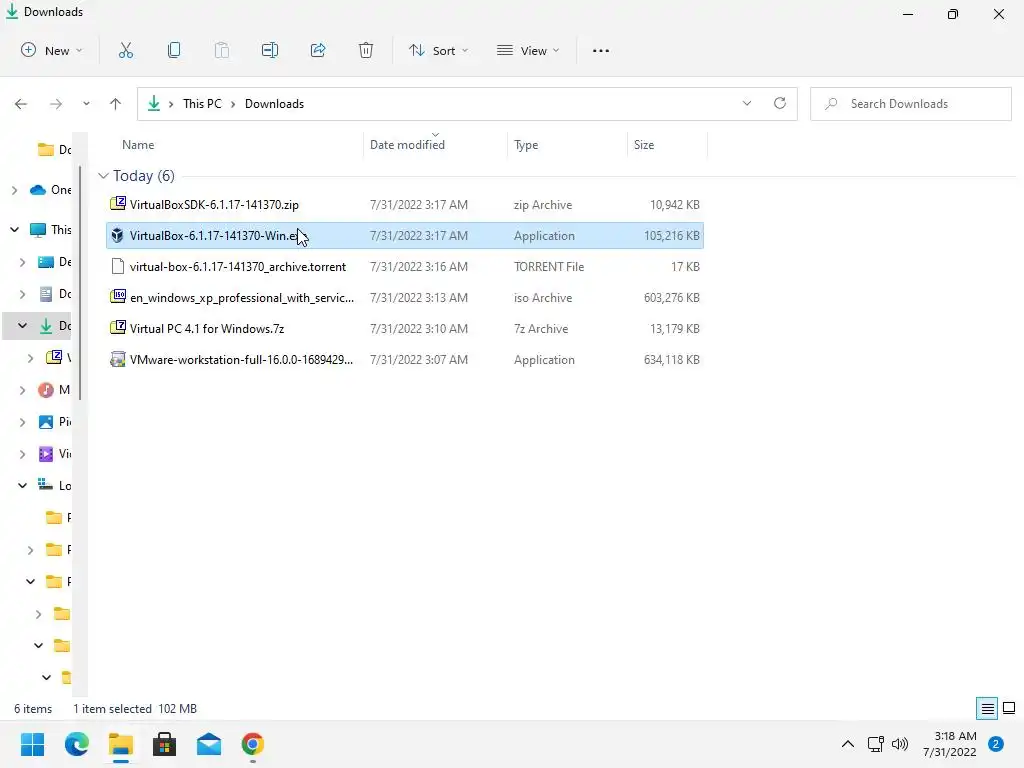The height and width of the screenshot is (768, 1024).
Task: Click the Windows XP iso file icon
Action: point(118,297)
